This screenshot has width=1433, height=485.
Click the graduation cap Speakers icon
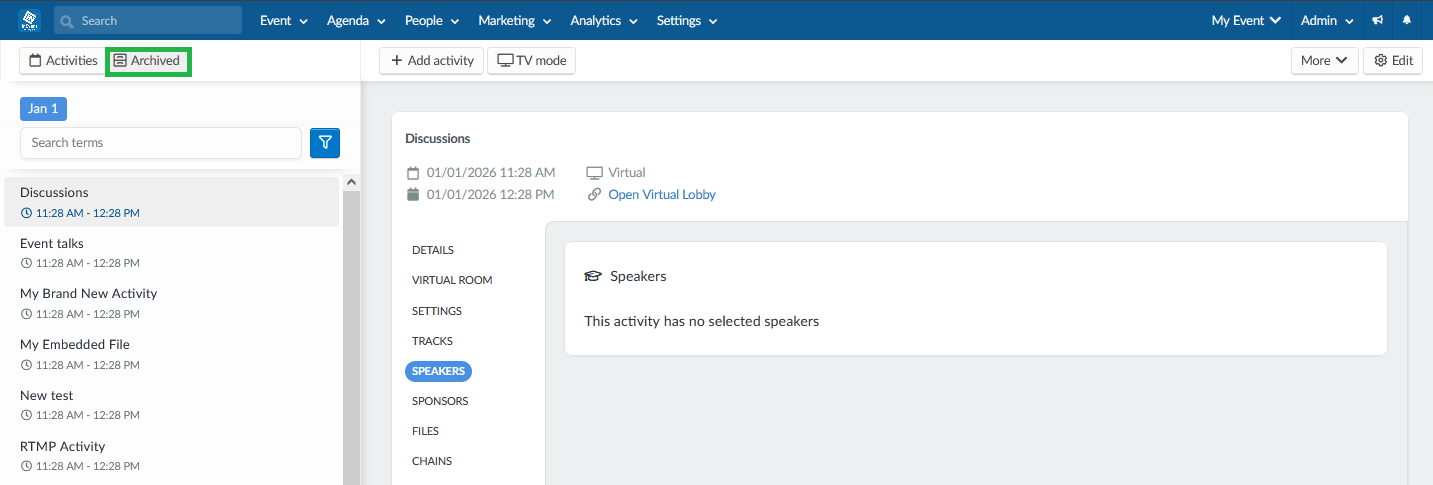coord(593,276)
